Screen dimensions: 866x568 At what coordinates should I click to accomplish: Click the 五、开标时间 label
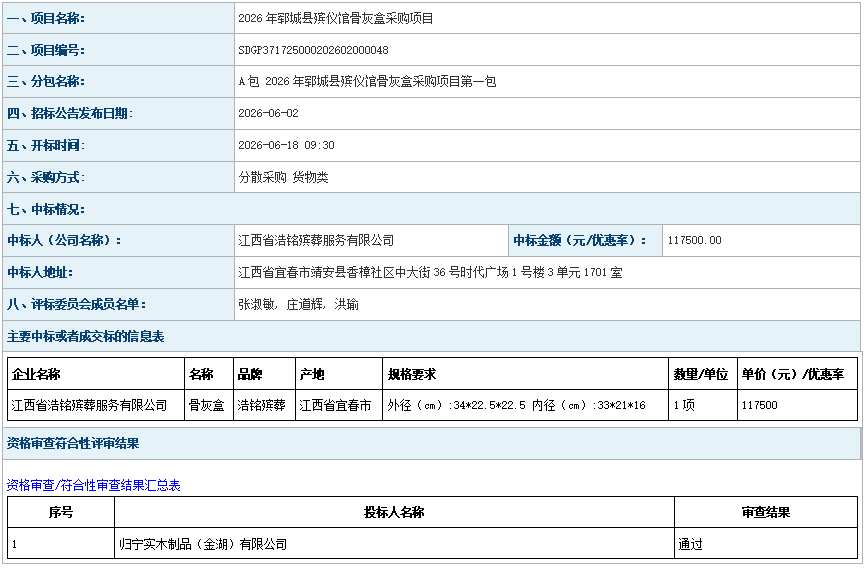pos(46,145)
